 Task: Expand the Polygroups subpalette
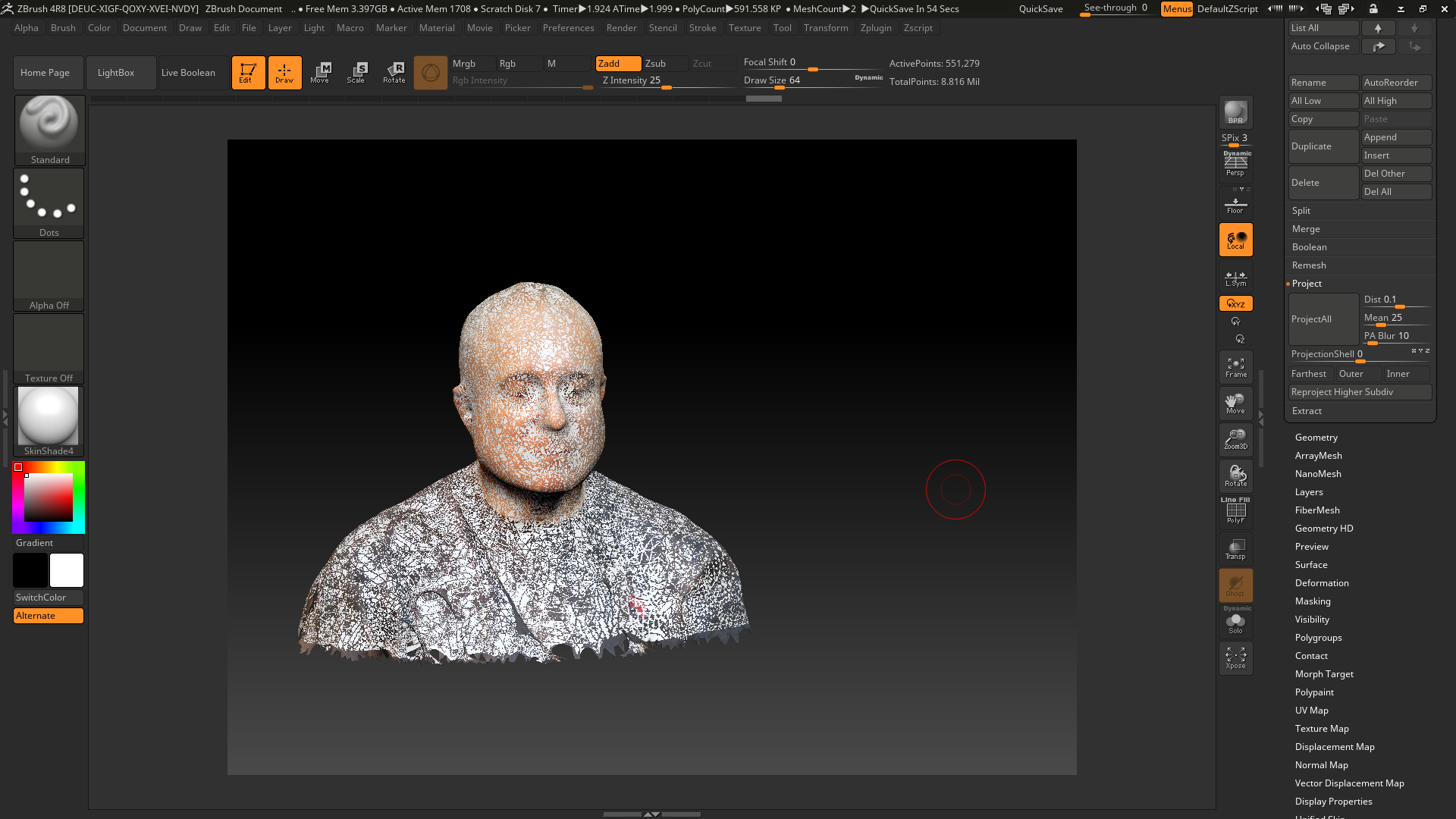[1319, 638]
